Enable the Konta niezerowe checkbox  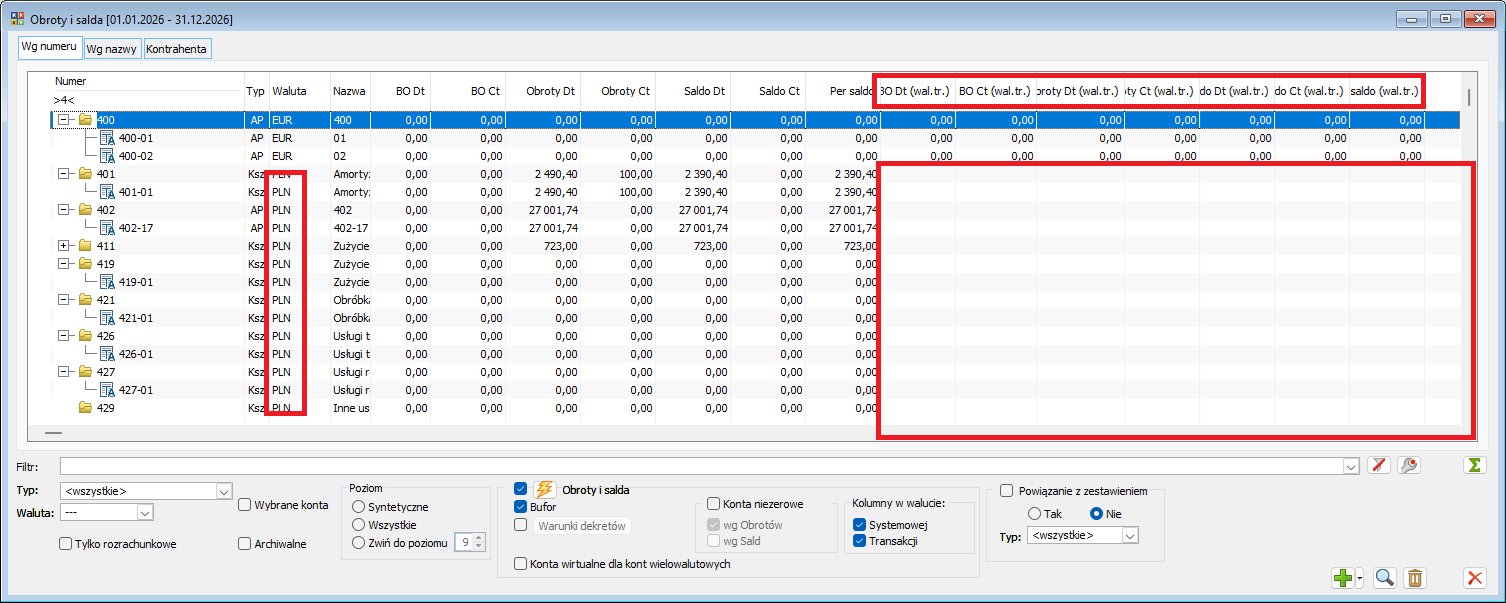point(714,504)
